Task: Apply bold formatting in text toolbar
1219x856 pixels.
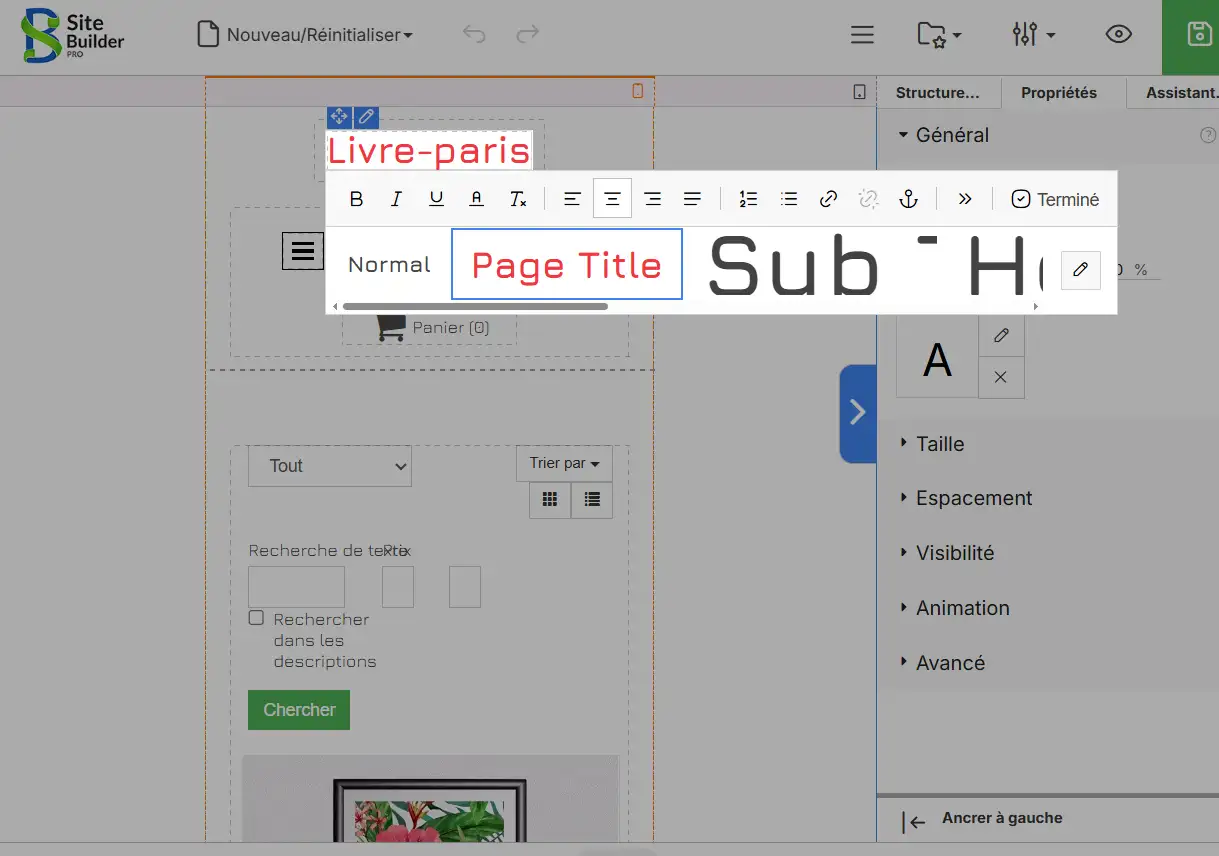Action: tap(356, 199)
